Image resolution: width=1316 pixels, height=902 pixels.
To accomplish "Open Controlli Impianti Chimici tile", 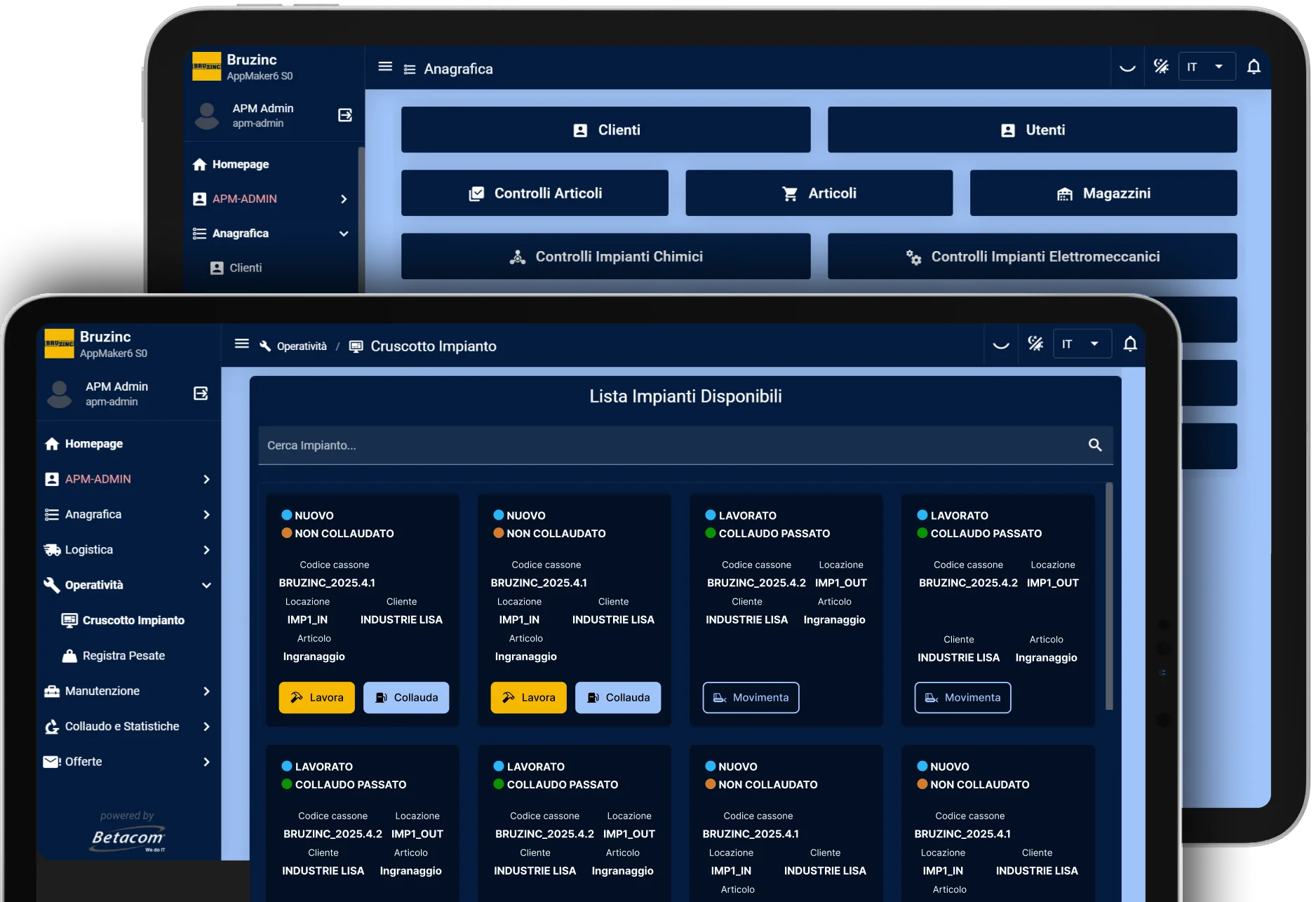I will click(605, 256).
